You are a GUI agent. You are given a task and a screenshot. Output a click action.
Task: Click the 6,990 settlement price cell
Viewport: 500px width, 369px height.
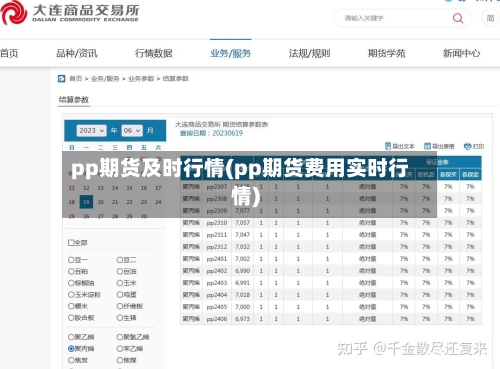pos(242,271)
